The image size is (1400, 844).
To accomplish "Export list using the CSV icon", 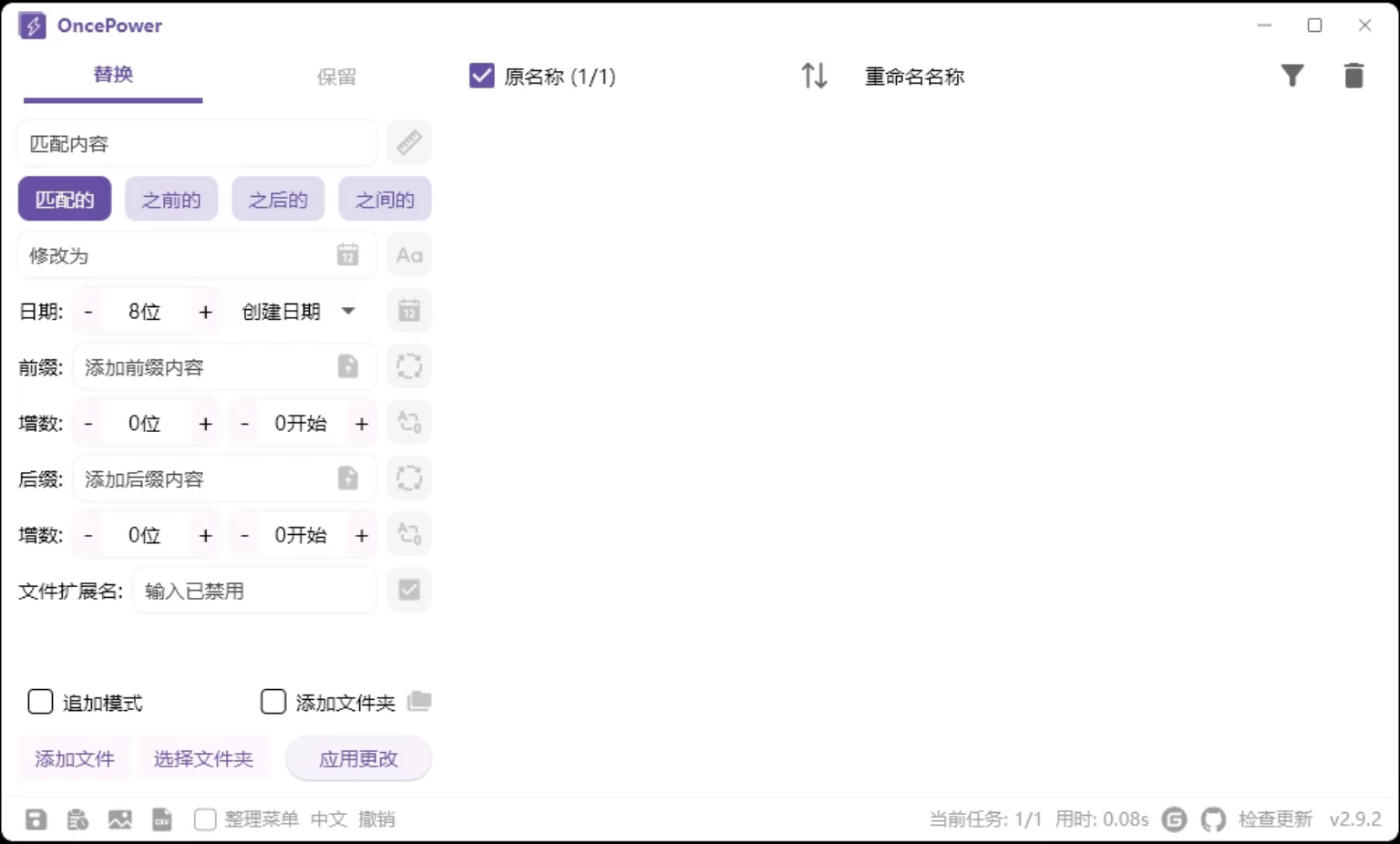I will (x=163, y=818).
